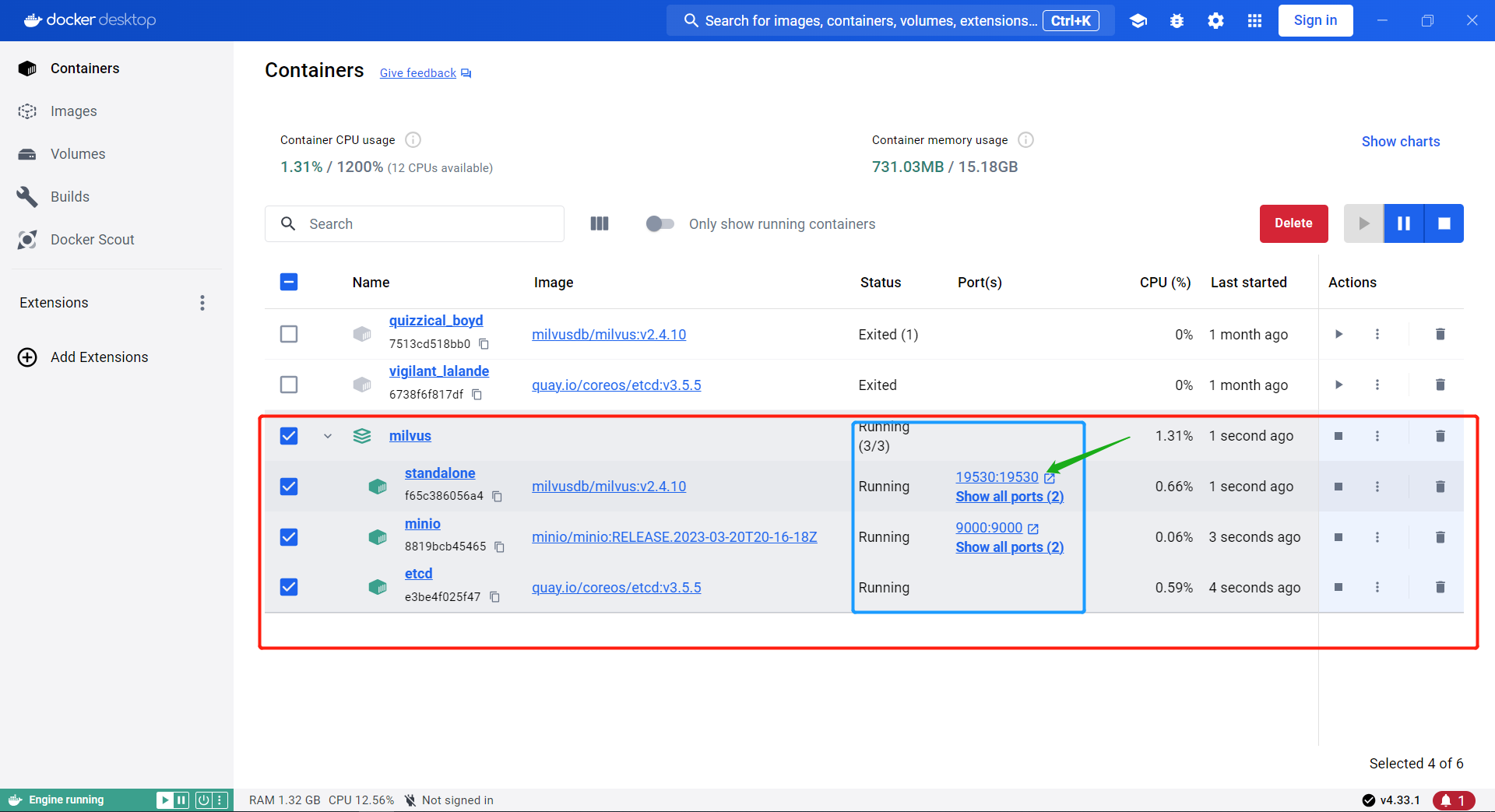
Task: Copy the standalone container ID
Action: (x=497, y=496)
